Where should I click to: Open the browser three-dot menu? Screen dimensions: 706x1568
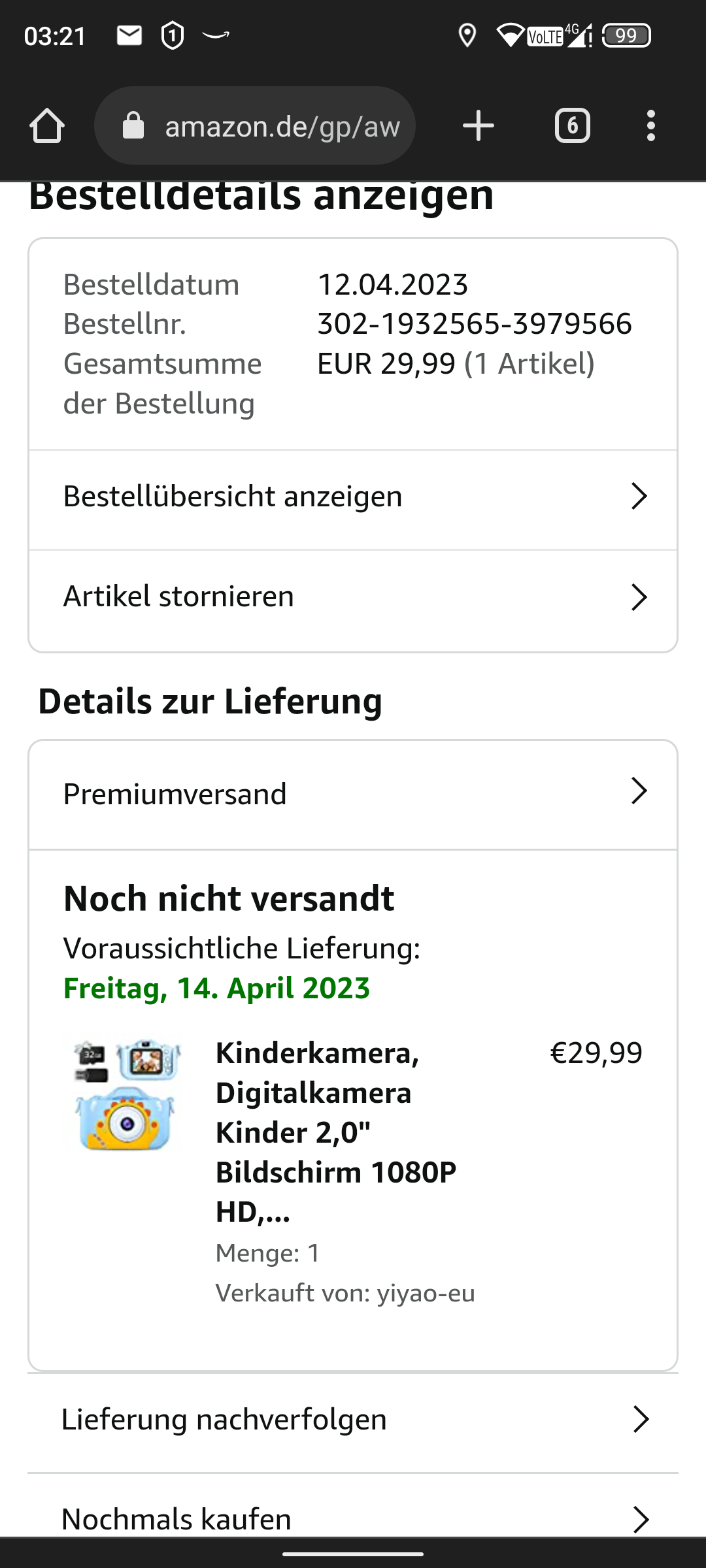(650, 125)
